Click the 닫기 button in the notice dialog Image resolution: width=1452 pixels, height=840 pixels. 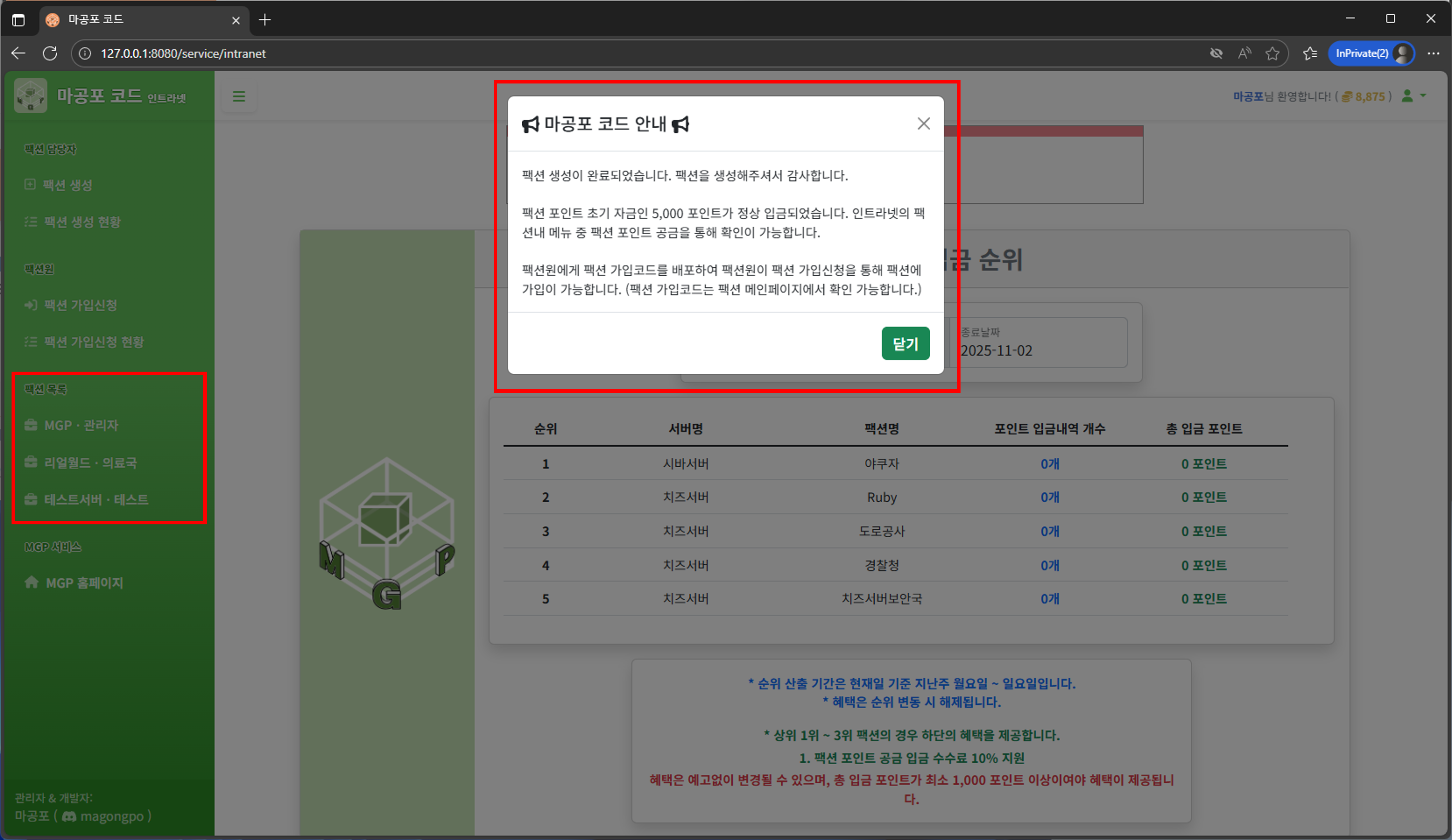905,343
